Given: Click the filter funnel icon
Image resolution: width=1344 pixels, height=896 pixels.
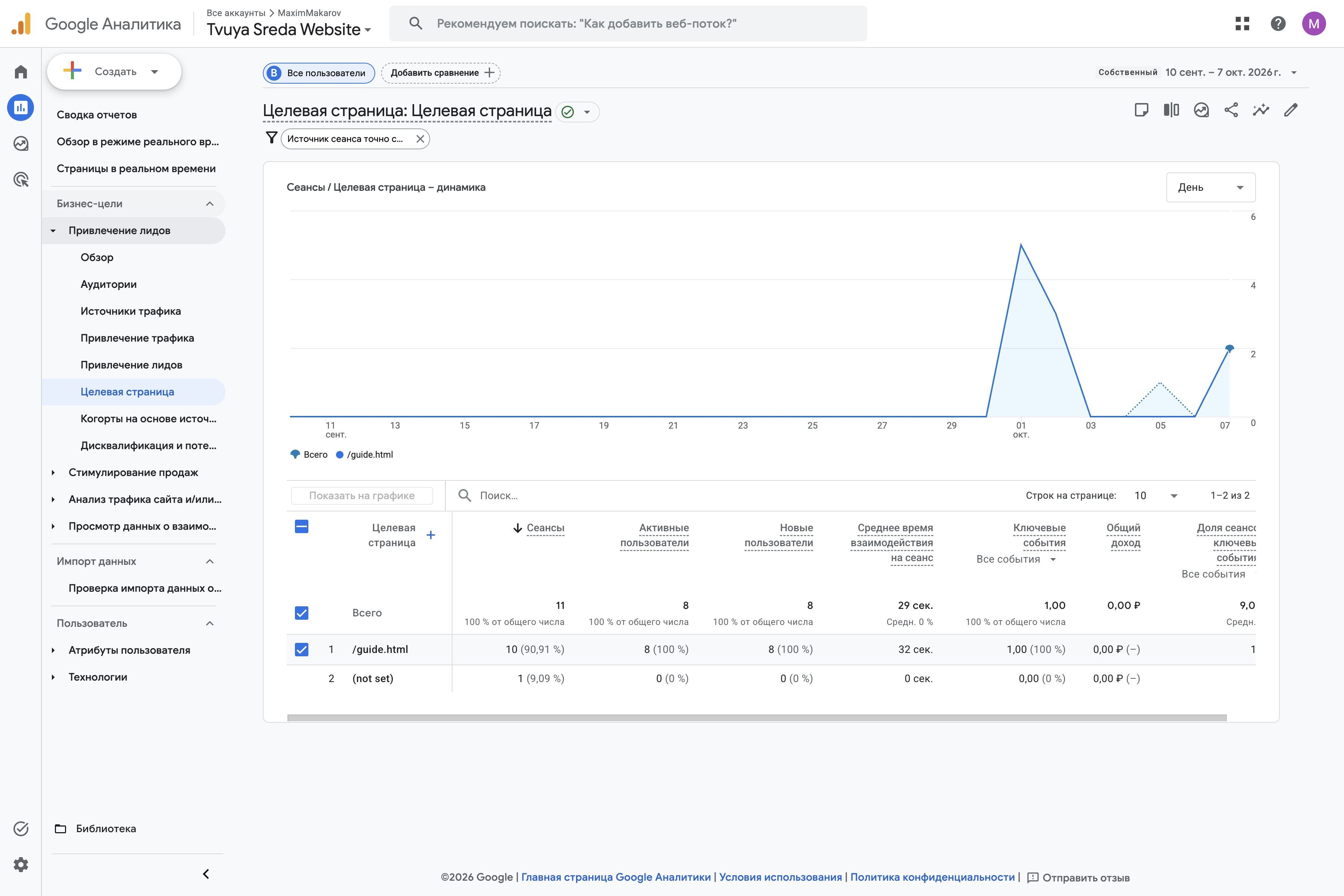Looking at the screenshot, I should coord(271,138).
